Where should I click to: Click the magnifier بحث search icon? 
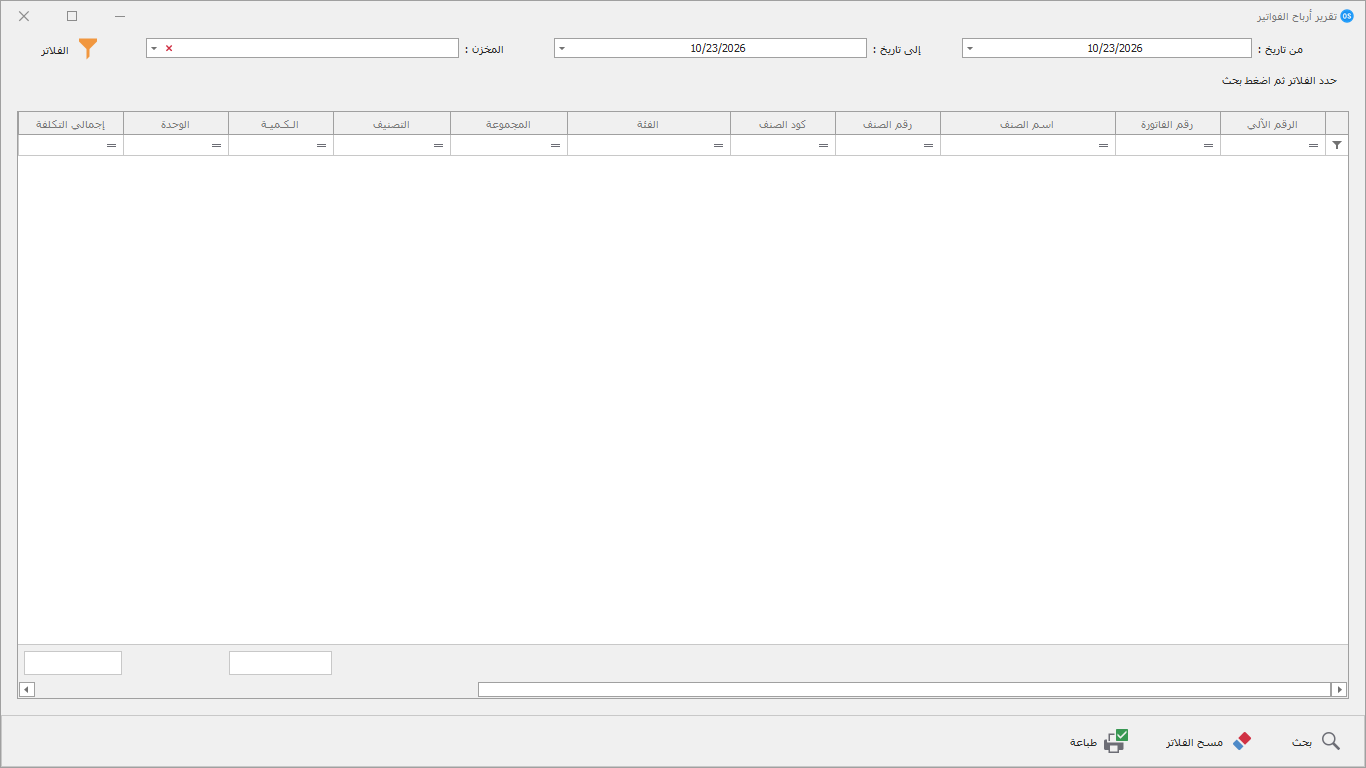pos(1331,741)
